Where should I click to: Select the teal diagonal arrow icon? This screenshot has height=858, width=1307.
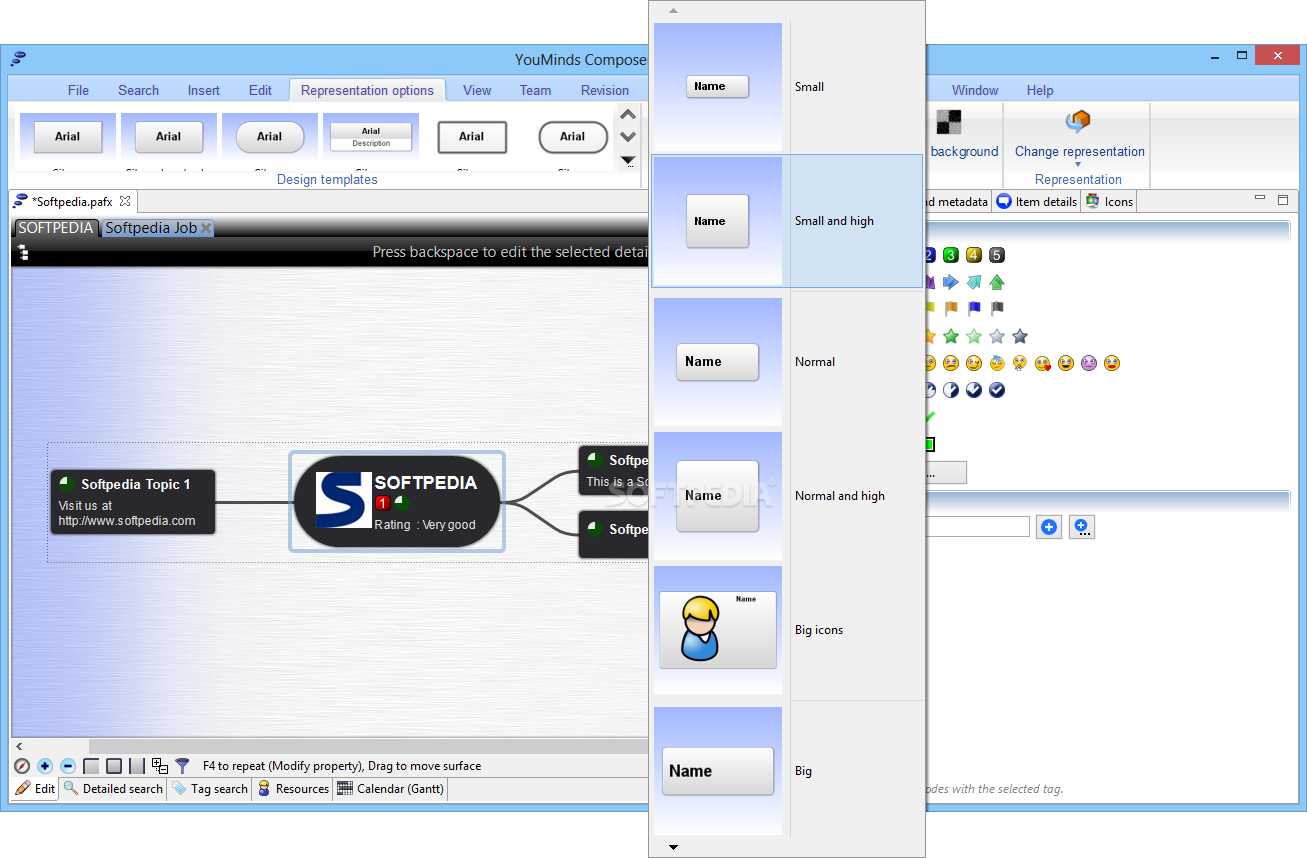(973, 283)
